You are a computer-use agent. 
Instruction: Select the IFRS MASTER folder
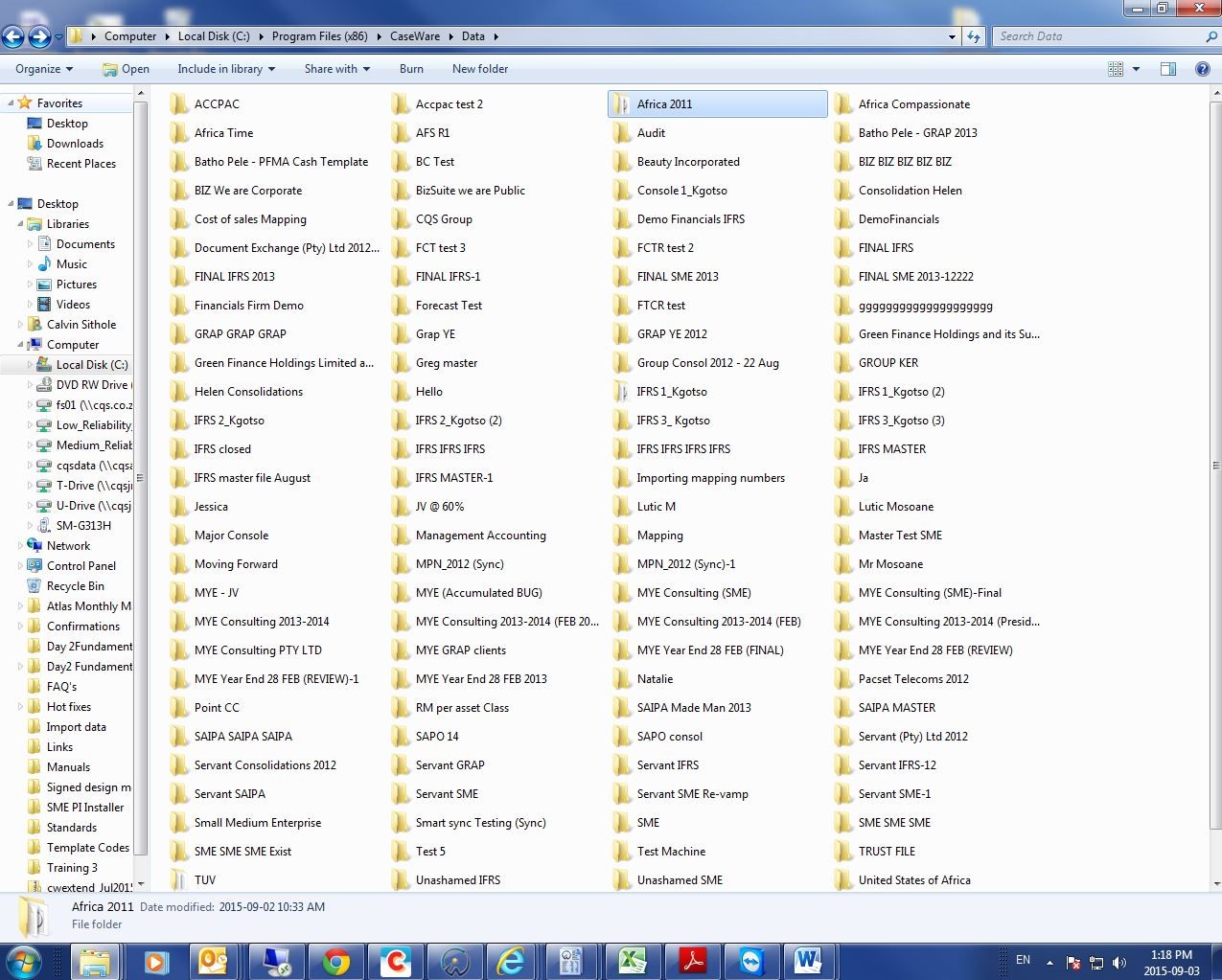[891, 449]
